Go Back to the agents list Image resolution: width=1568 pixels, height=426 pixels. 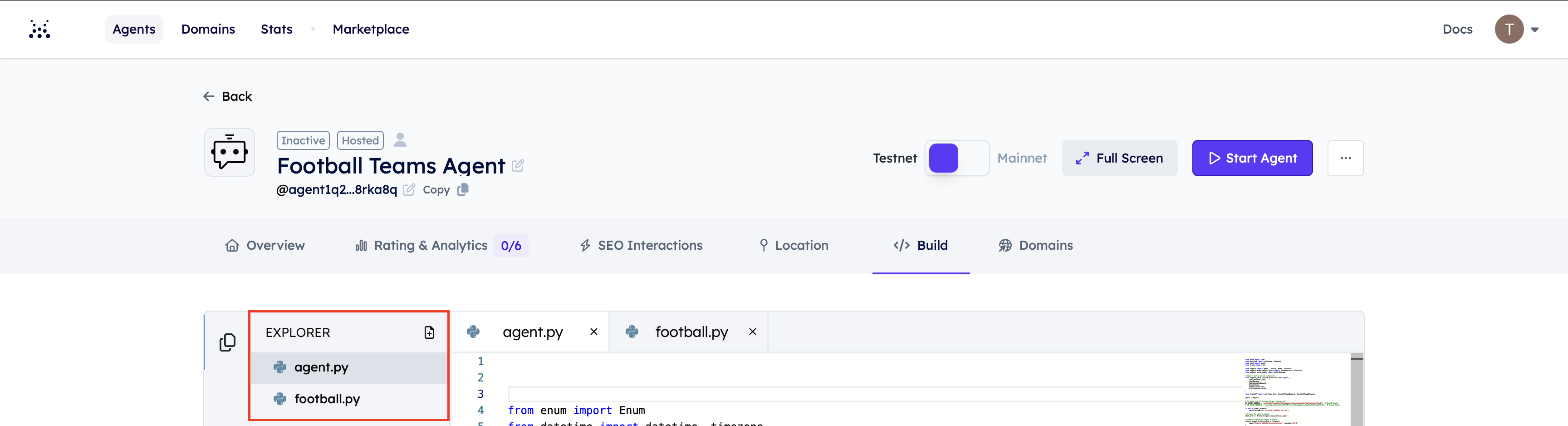pyautogui.click(x=227, y=96)
